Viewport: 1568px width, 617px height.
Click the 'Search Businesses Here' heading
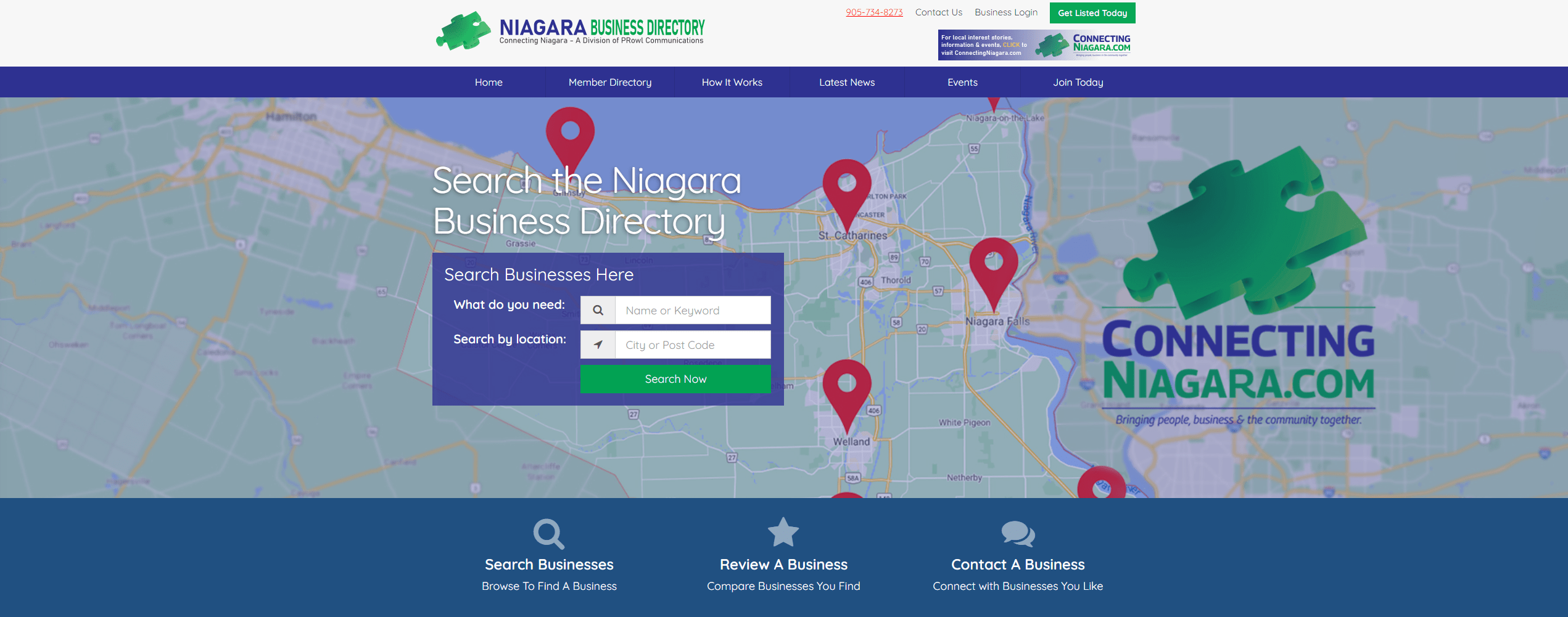click(x=539, y=274)
